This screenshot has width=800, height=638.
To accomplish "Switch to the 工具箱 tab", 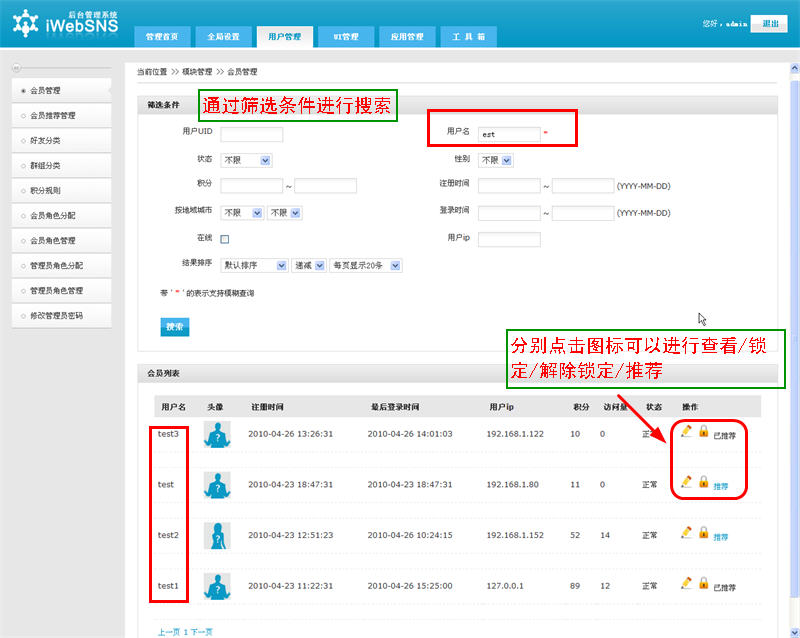I will coord(468,37).
